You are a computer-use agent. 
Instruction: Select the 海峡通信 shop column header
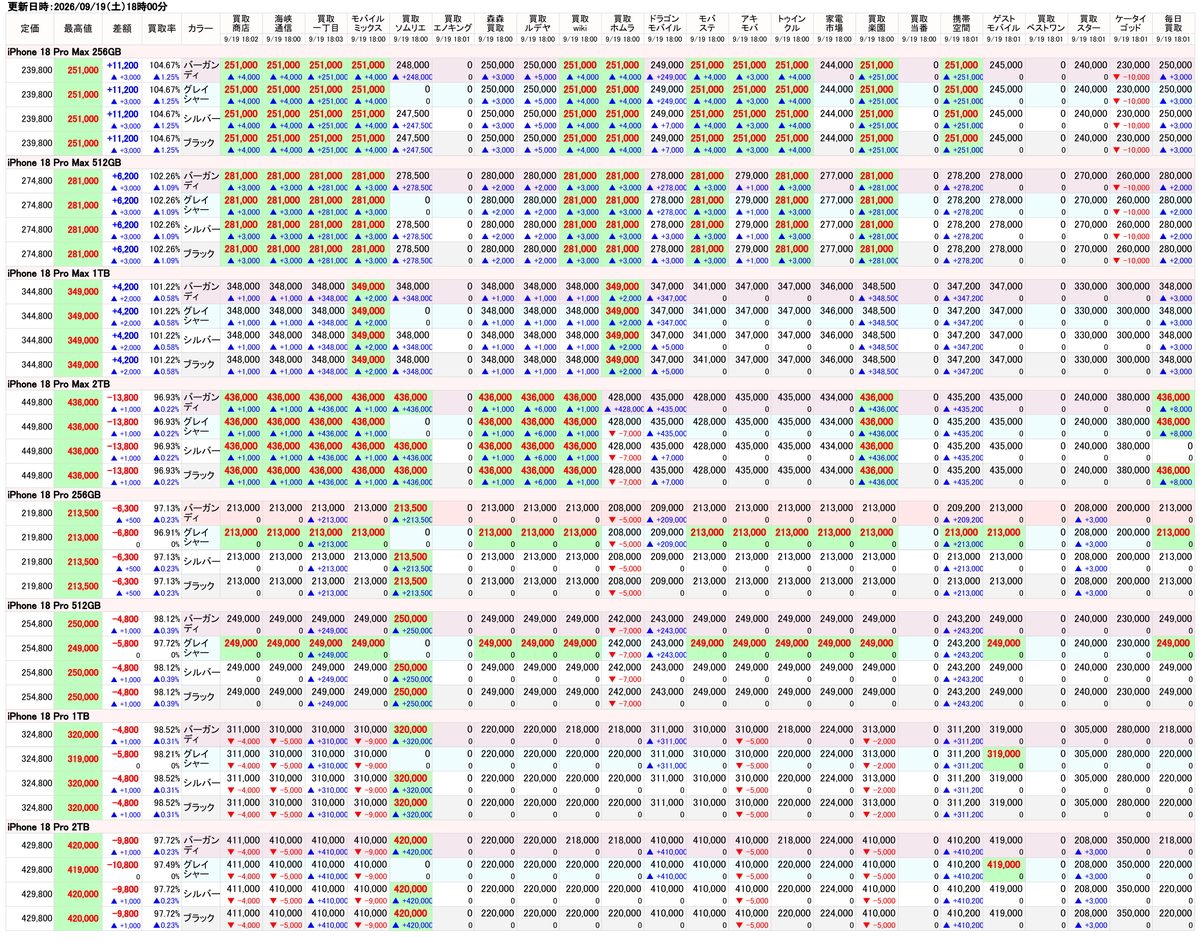point(284,24)
